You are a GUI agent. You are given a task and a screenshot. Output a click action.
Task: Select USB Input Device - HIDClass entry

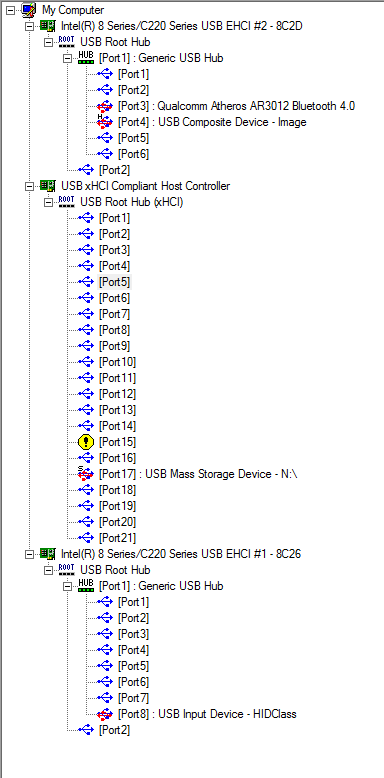click(x=207, y=714)
